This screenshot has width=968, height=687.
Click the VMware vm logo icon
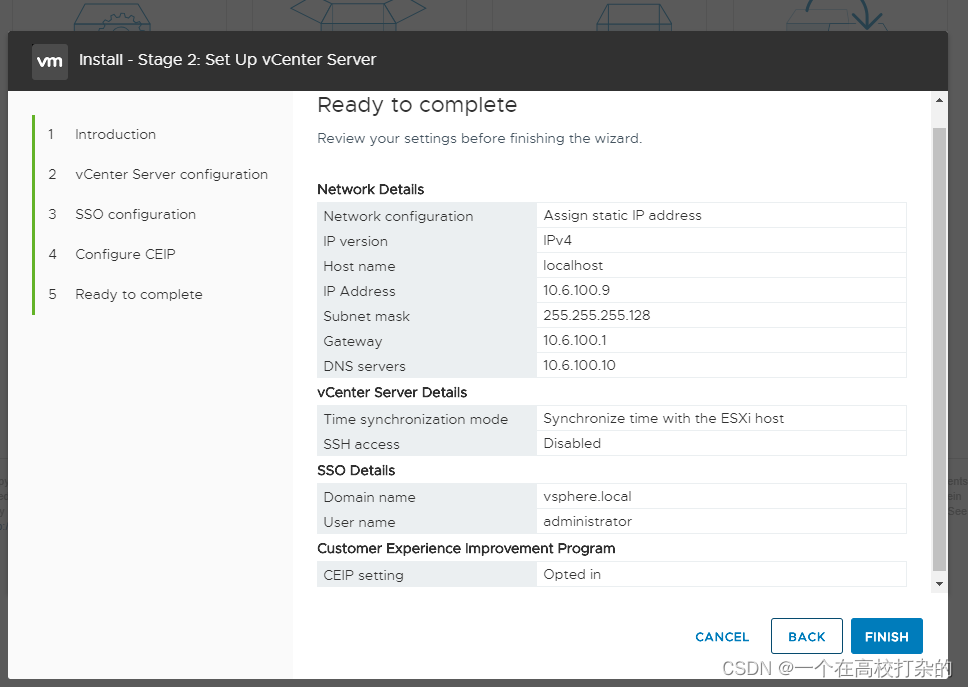[x=49, y=60]
